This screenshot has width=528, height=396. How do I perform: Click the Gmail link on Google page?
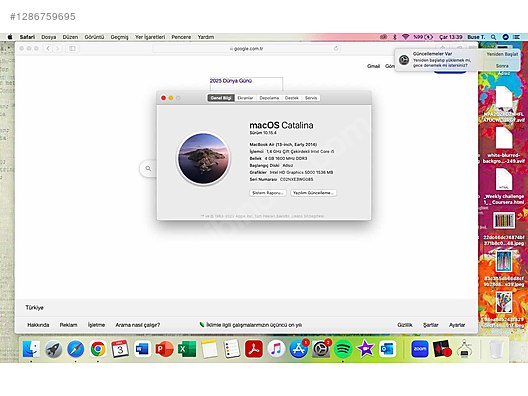pos(373,66)
